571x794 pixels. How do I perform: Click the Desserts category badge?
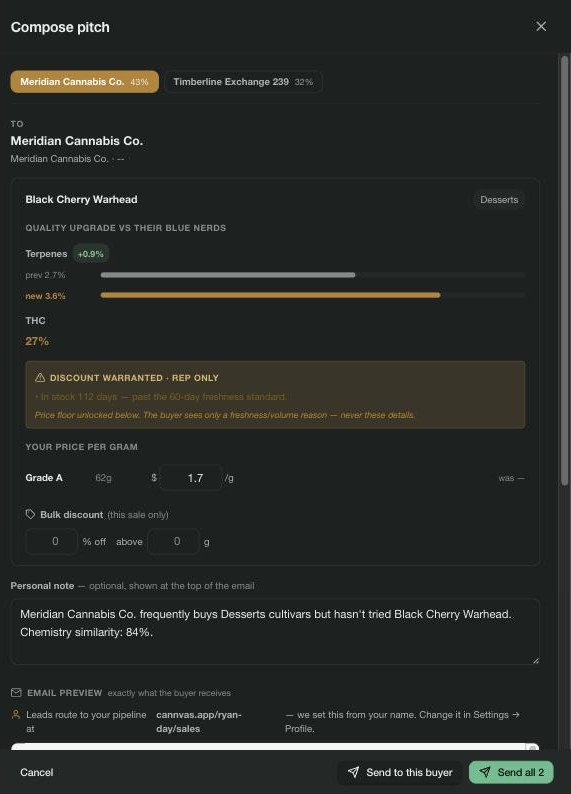tap(499, 200)
